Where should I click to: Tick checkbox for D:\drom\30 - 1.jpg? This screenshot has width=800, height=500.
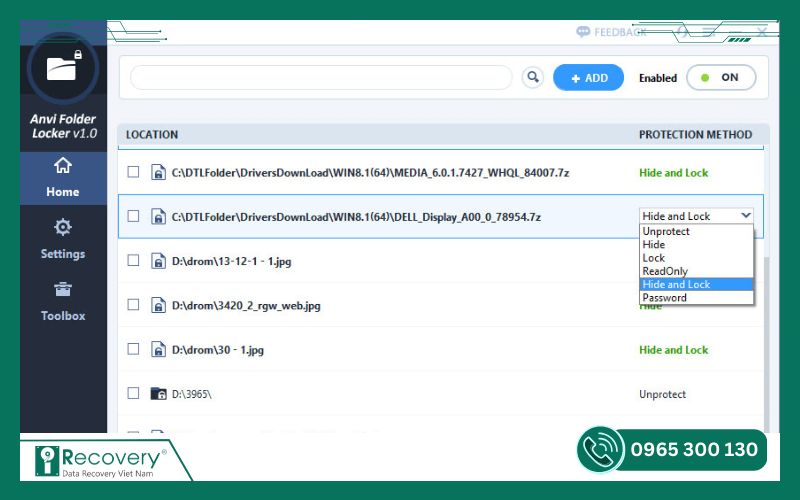(133, 349)
